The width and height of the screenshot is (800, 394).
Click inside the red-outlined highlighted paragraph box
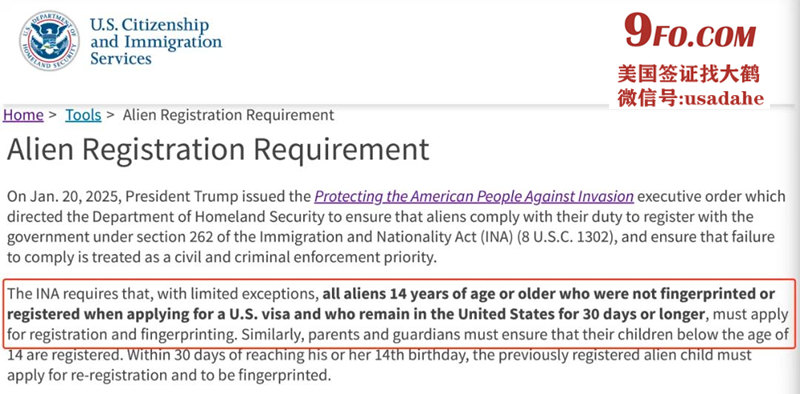(x=400, y=314)
